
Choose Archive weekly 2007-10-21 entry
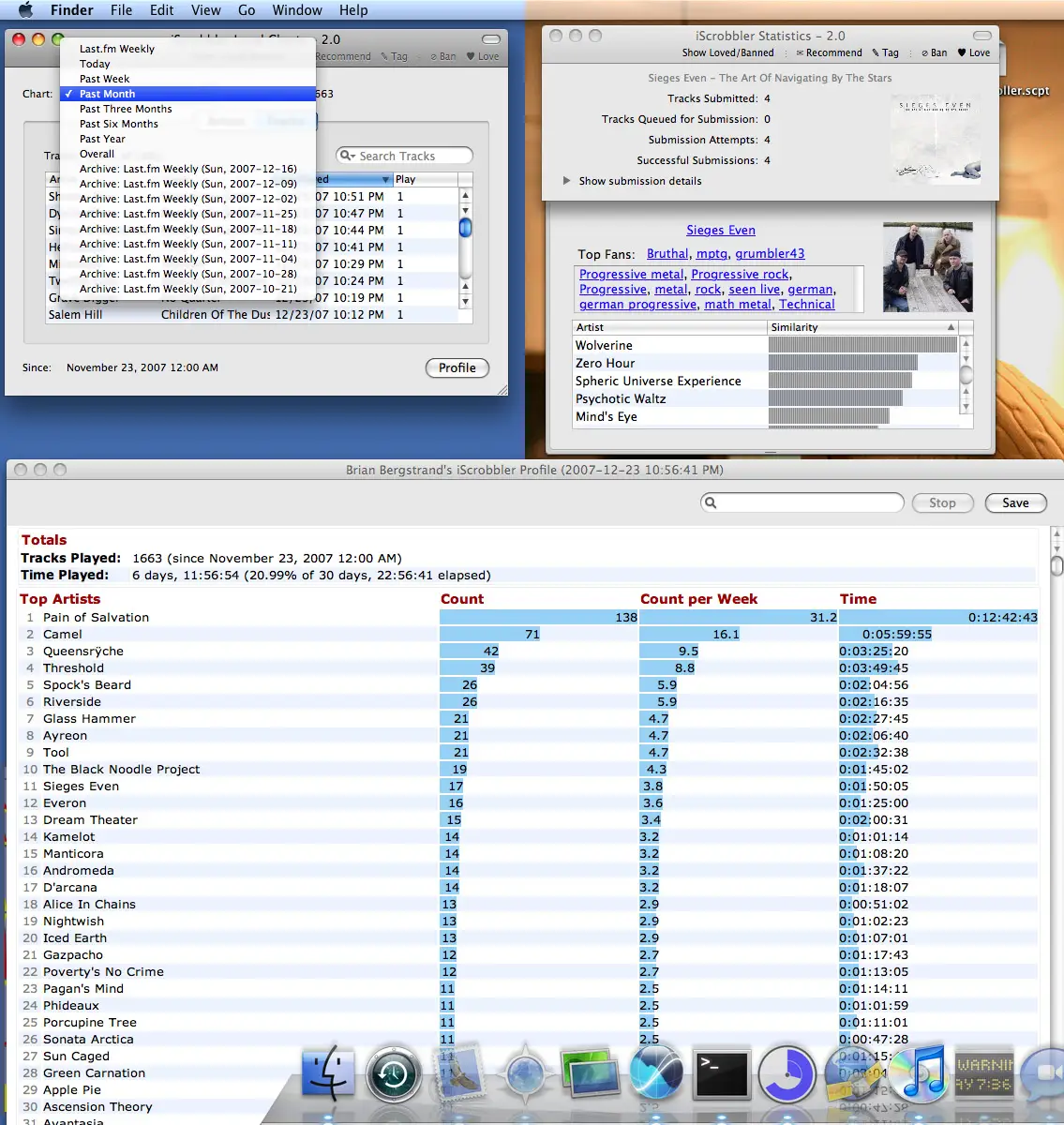tap(187, 289)
